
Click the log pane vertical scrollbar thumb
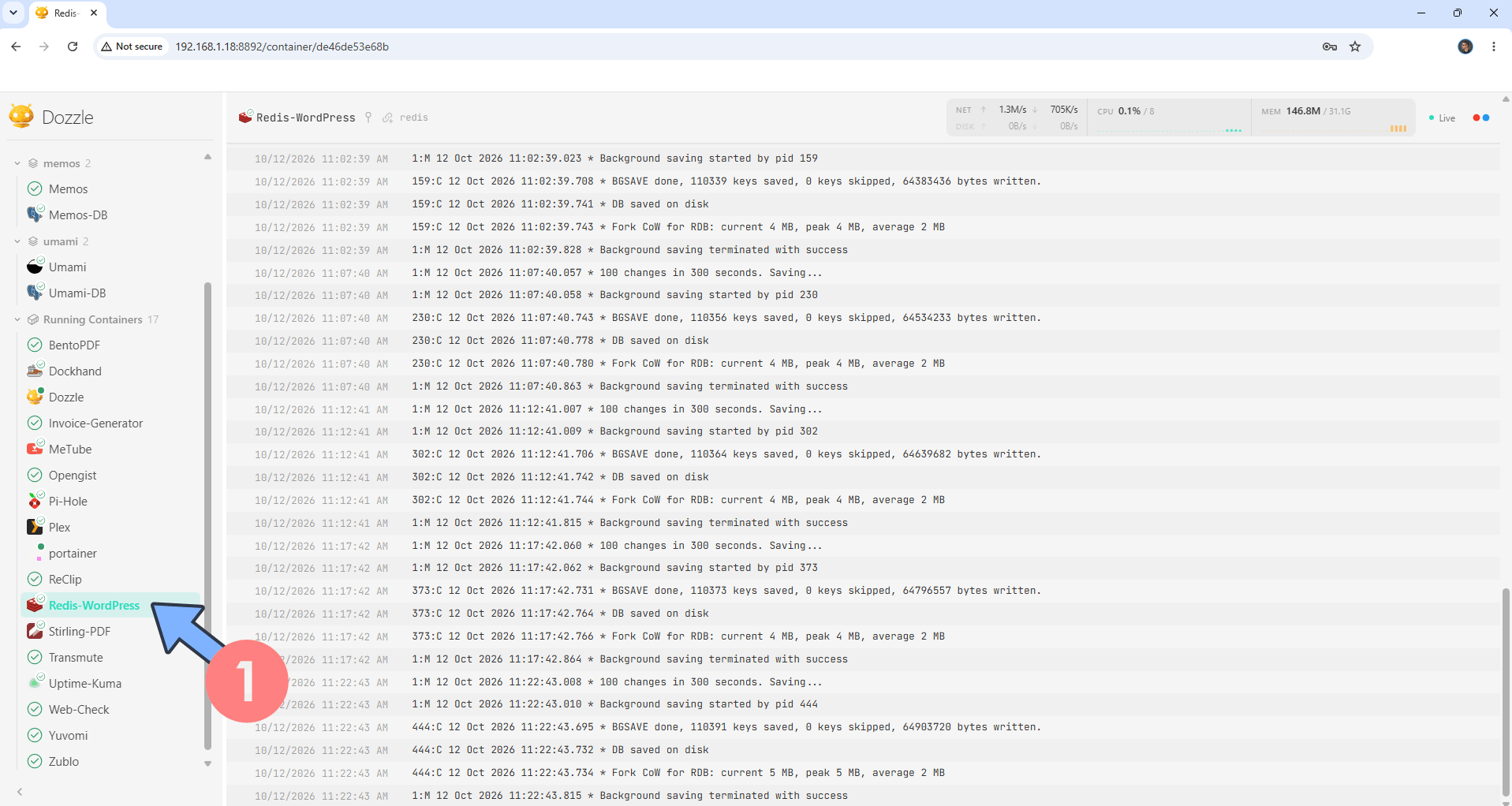(1505, 691)
